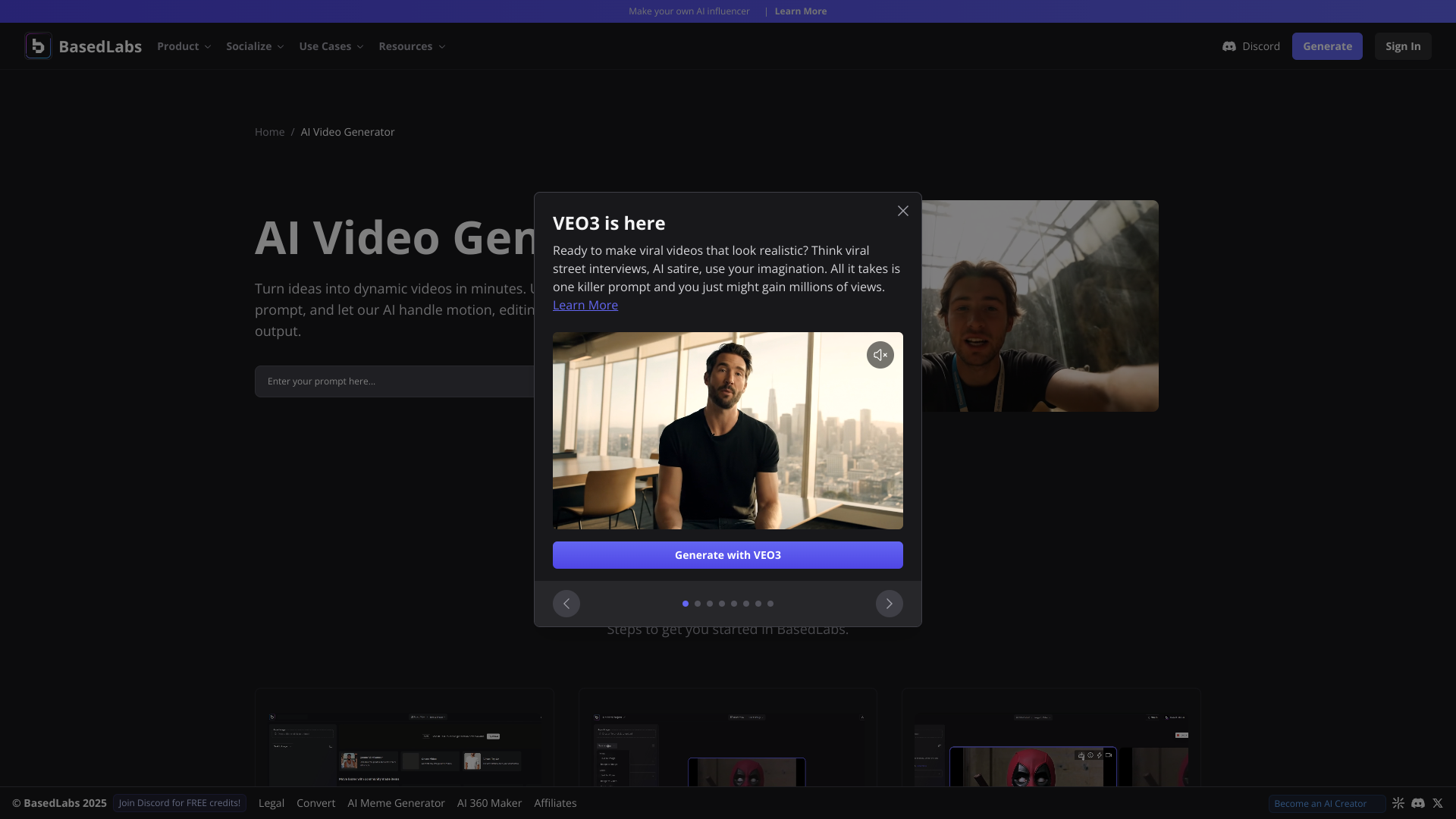
Task: Click Generate with VEO3 button
Action: [x=728, y=555]
